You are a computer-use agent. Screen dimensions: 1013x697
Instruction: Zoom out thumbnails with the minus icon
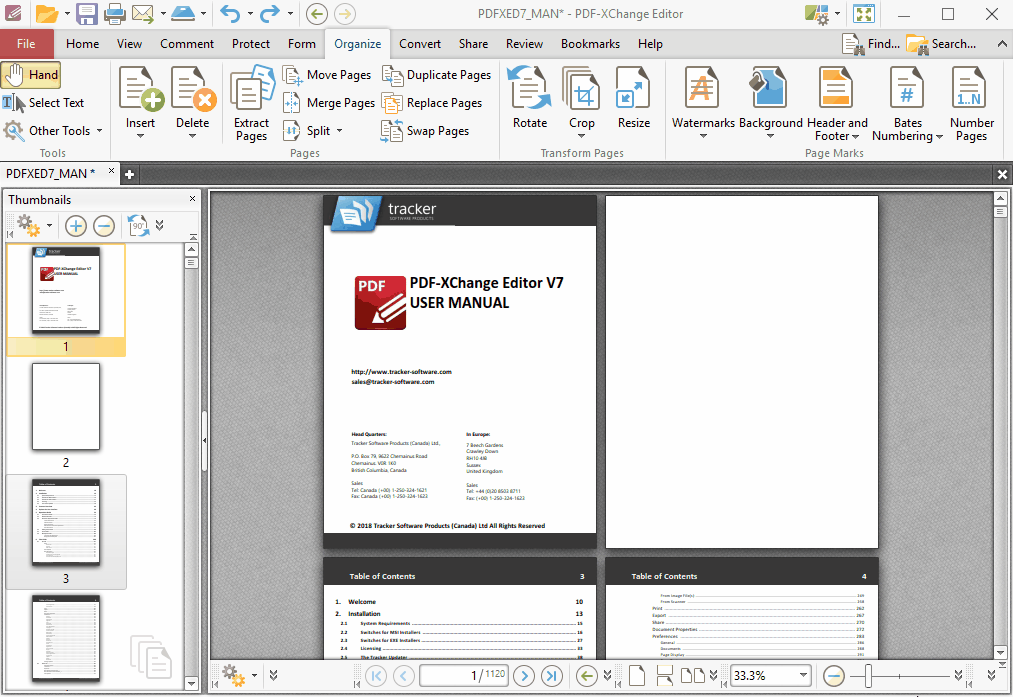(x=104, y=225)
